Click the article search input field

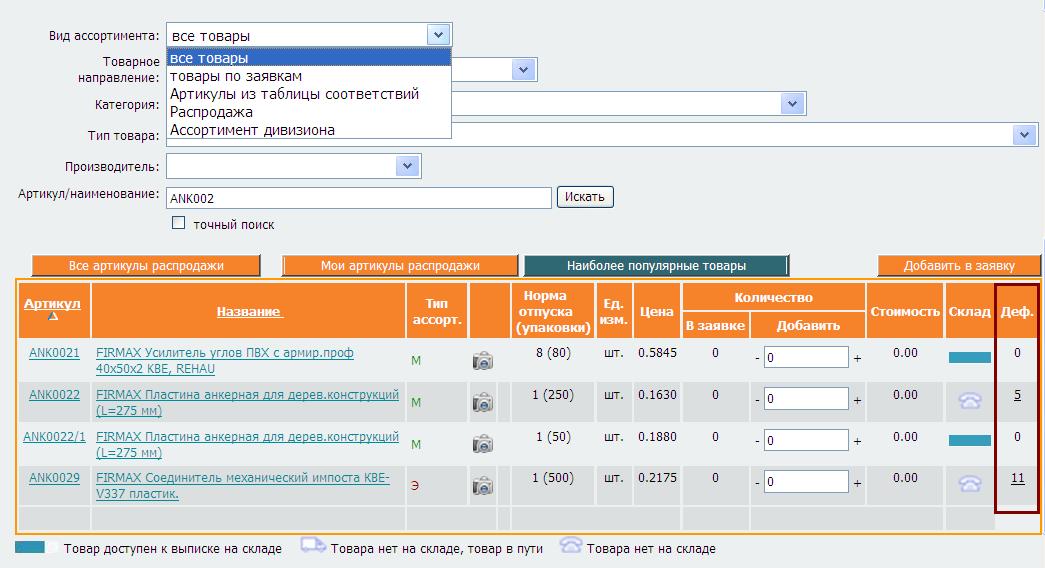coord(358,198)
